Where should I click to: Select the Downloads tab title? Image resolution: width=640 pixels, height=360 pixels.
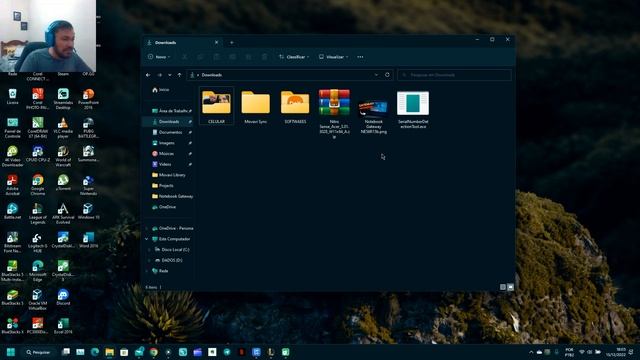(x=166, y=42)
